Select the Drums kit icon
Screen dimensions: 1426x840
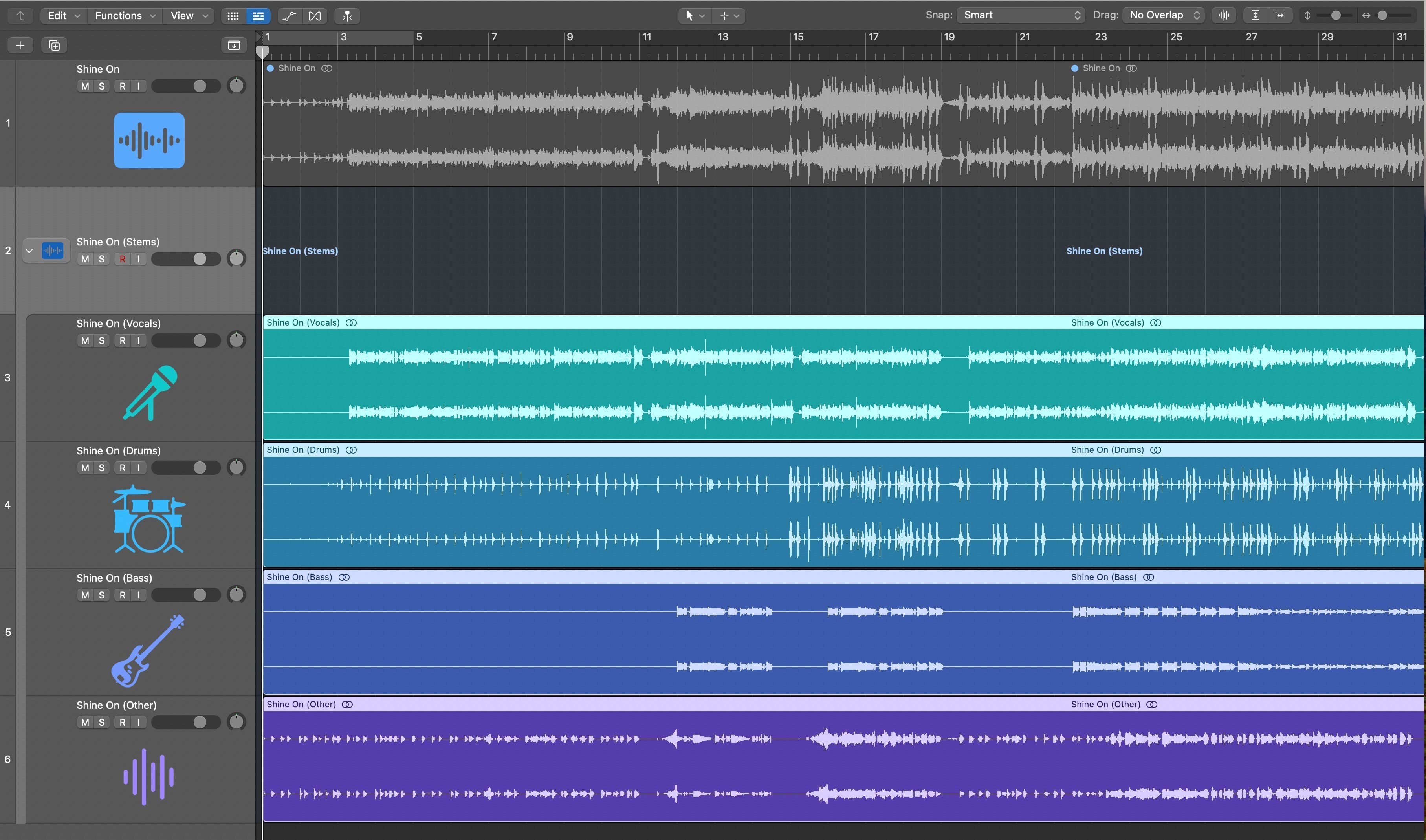tap(149, 518)
